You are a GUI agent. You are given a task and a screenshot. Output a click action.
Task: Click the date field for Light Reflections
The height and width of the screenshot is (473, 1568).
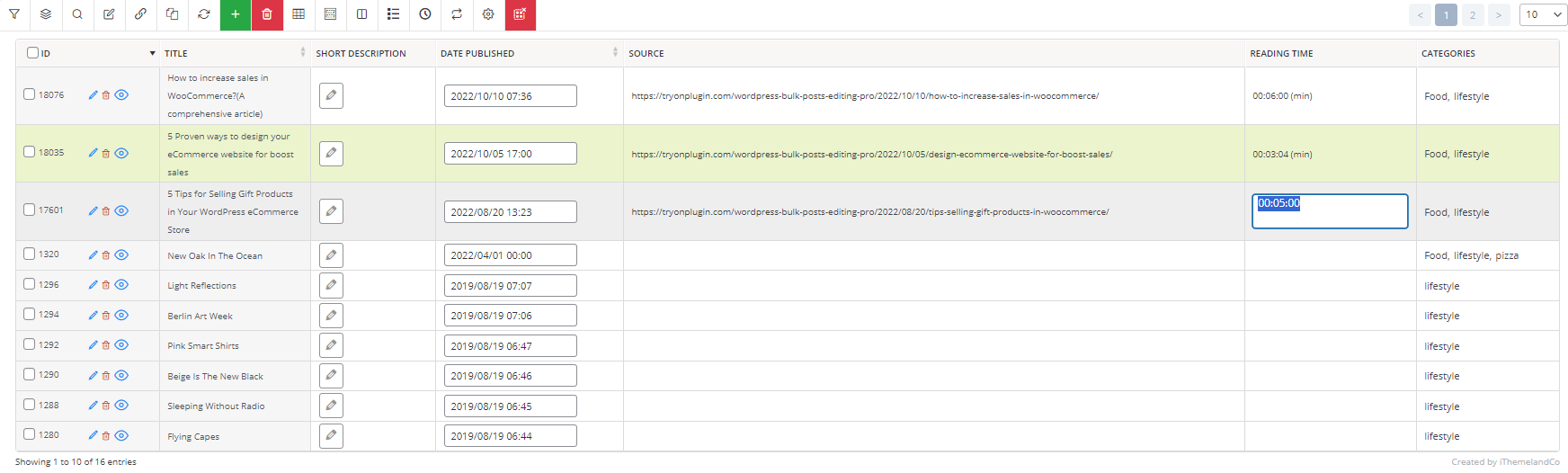[x=510, y=286]
